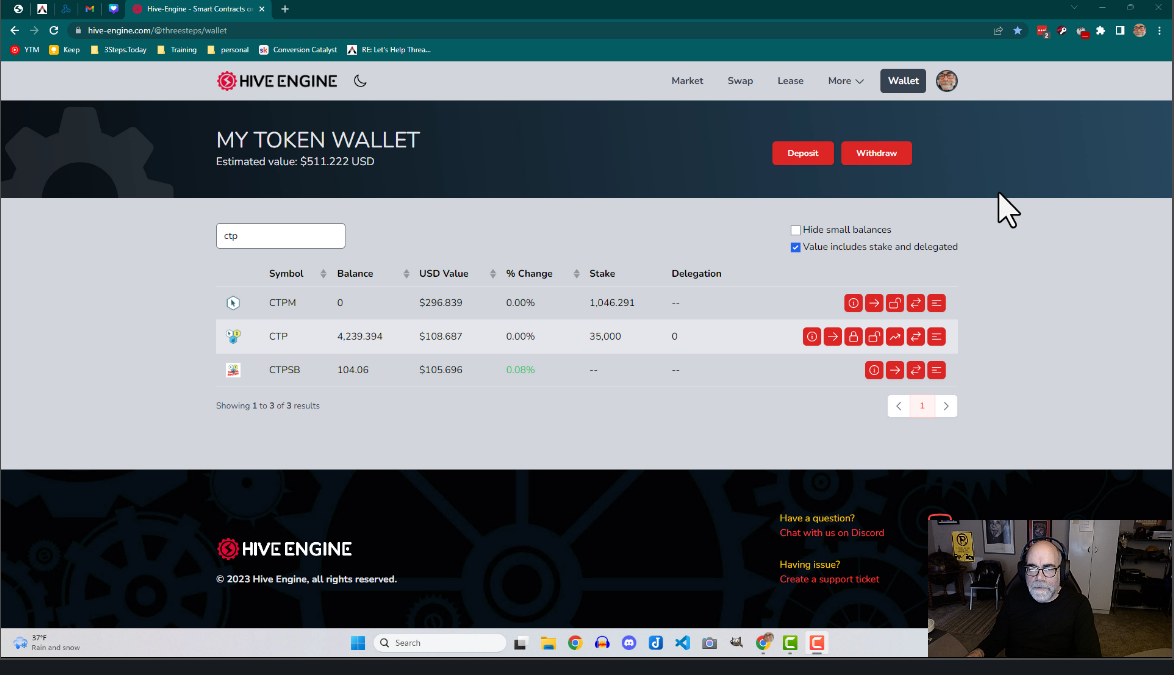Click CTPM stake value 1,046.291
The height and width of the screenshot is (675, 1174).
click(612, 303)
